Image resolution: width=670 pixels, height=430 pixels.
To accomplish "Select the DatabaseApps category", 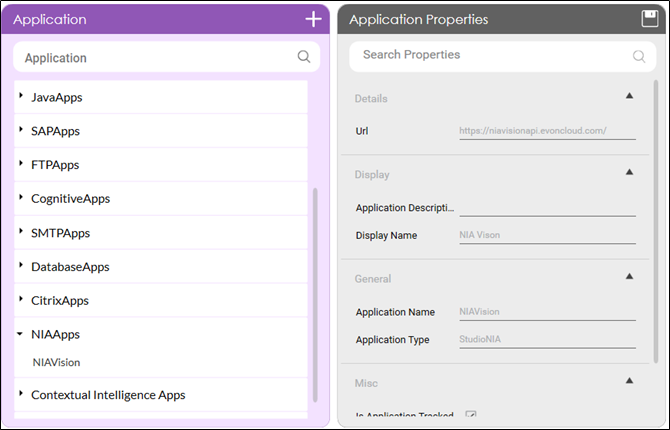I will coord(70,267).
